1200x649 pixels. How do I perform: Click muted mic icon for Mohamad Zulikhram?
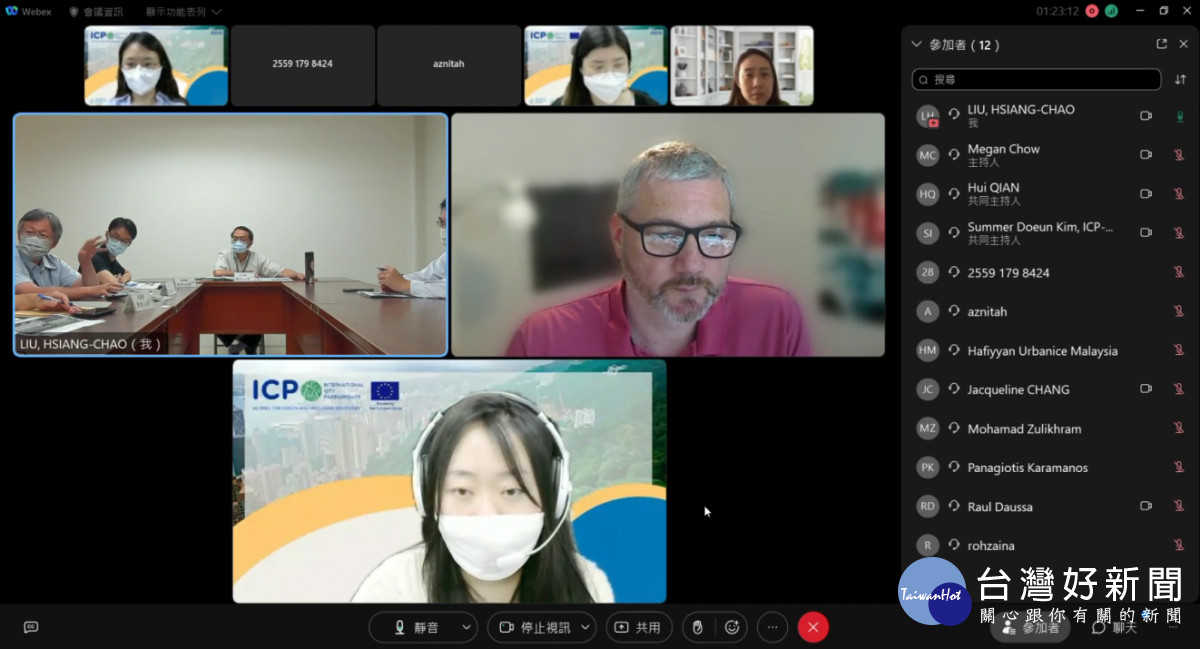tap(1180, 428)
